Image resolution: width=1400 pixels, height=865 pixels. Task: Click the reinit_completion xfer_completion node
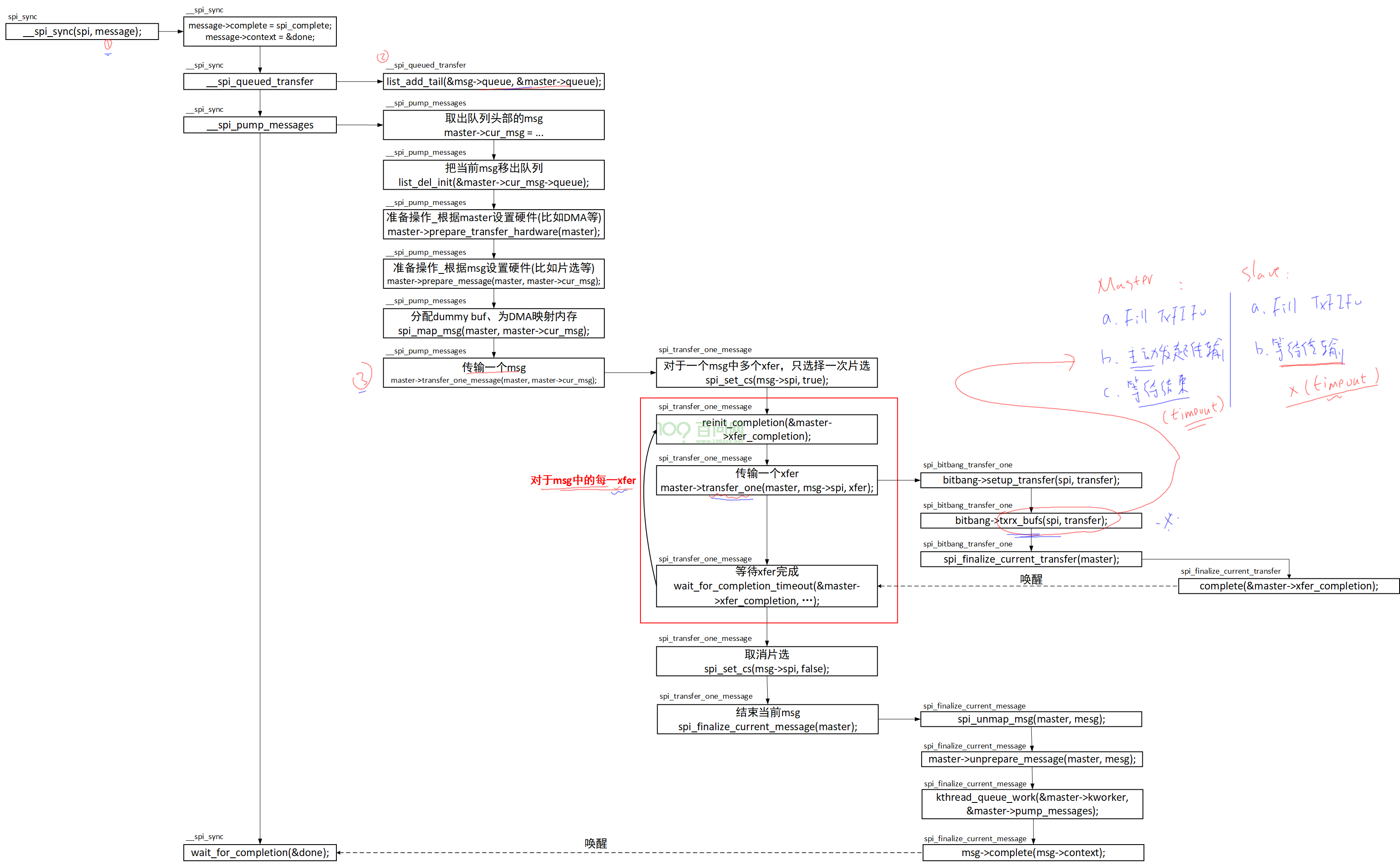[x=767, y=429]
